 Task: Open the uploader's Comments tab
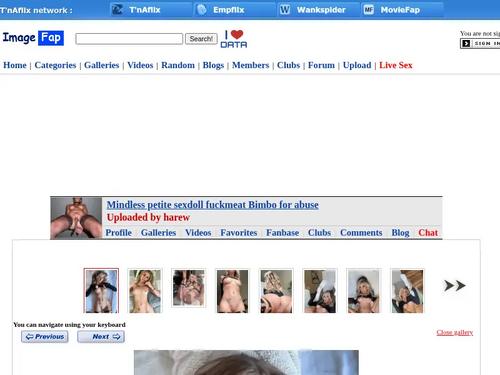coord(361,232)
